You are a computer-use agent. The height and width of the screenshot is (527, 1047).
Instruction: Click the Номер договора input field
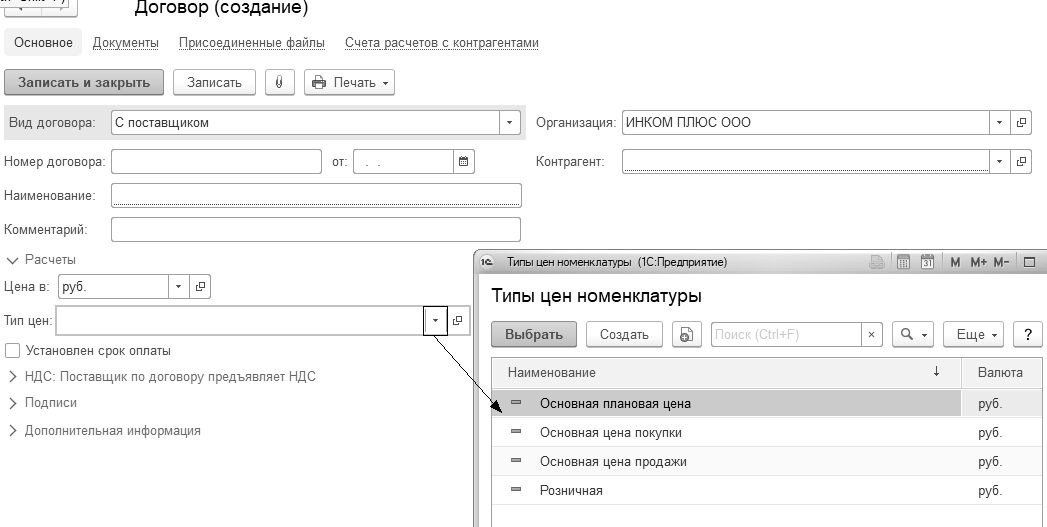coord(216,162)
